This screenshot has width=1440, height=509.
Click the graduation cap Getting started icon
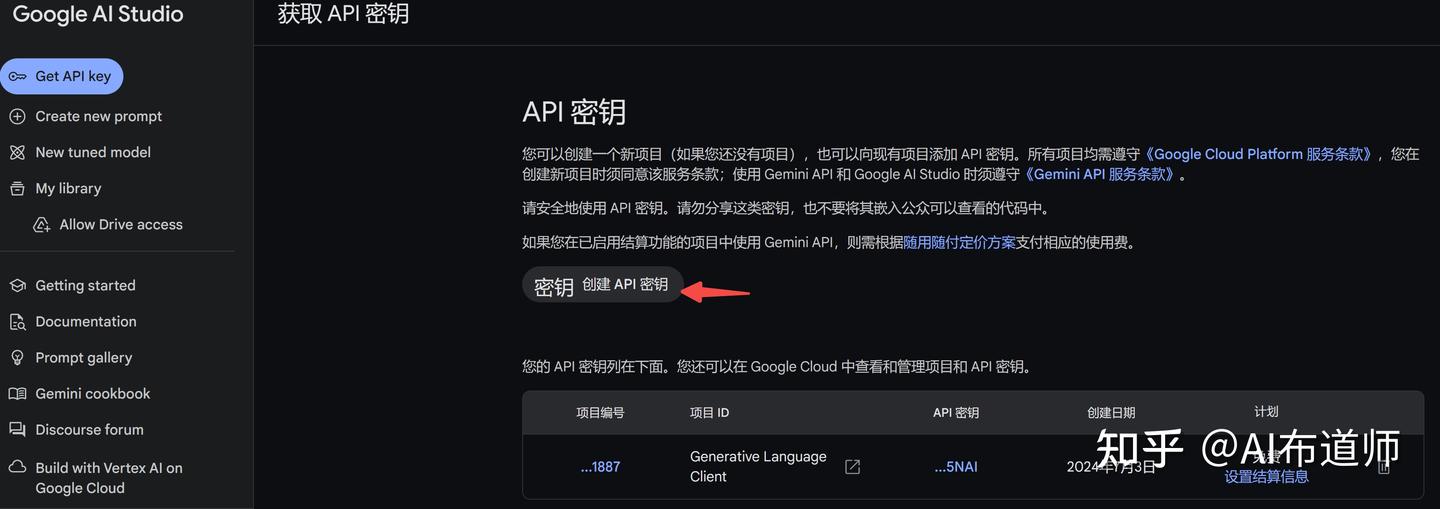(17, 285)
